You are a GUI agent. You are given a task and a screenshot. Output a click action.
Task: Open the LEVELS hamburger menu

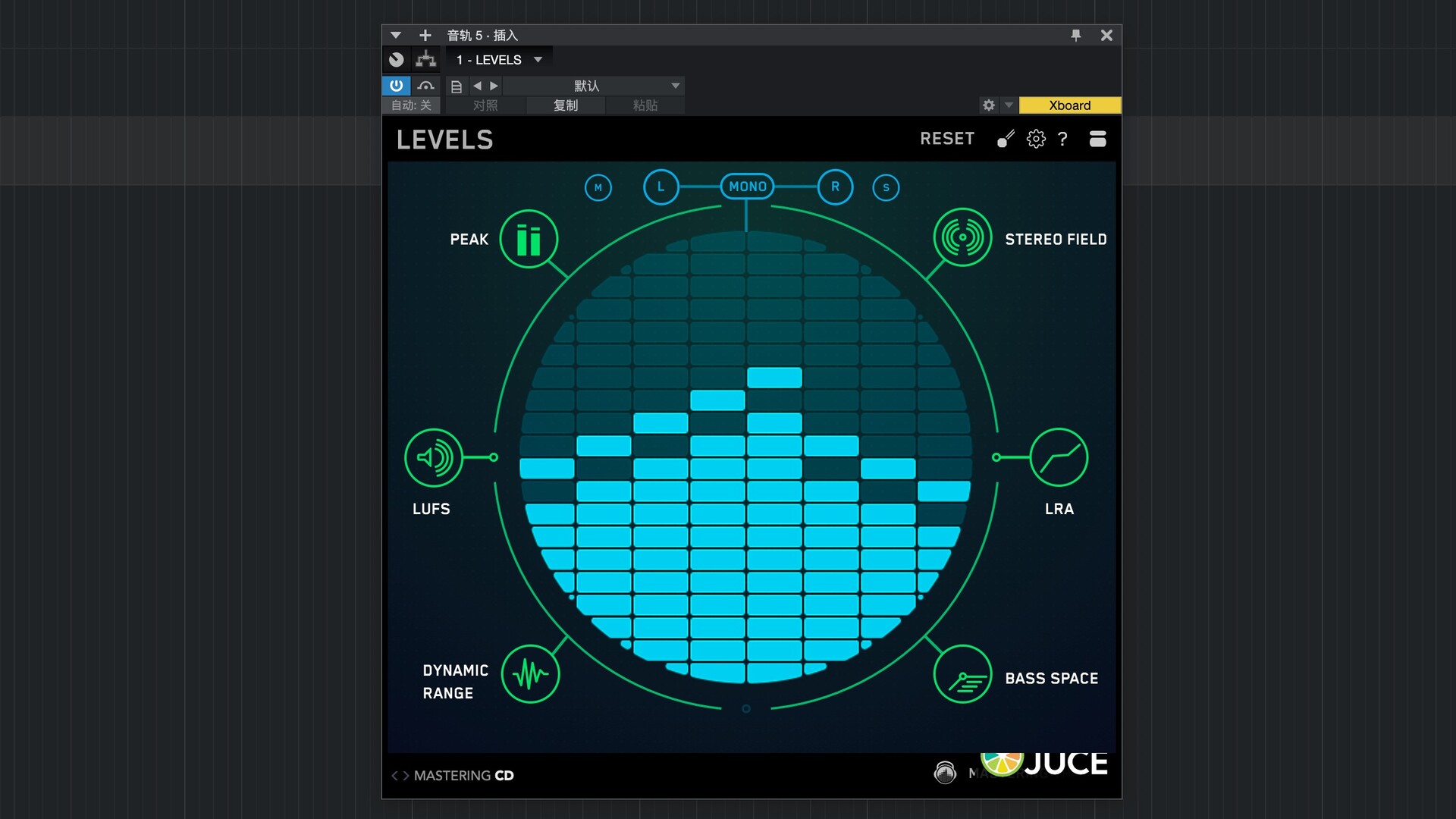pos(1097,139)
